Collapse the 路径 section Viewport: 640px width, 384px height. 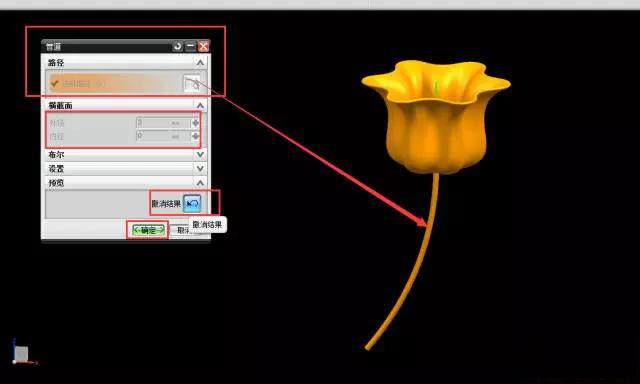coord(200,63)
